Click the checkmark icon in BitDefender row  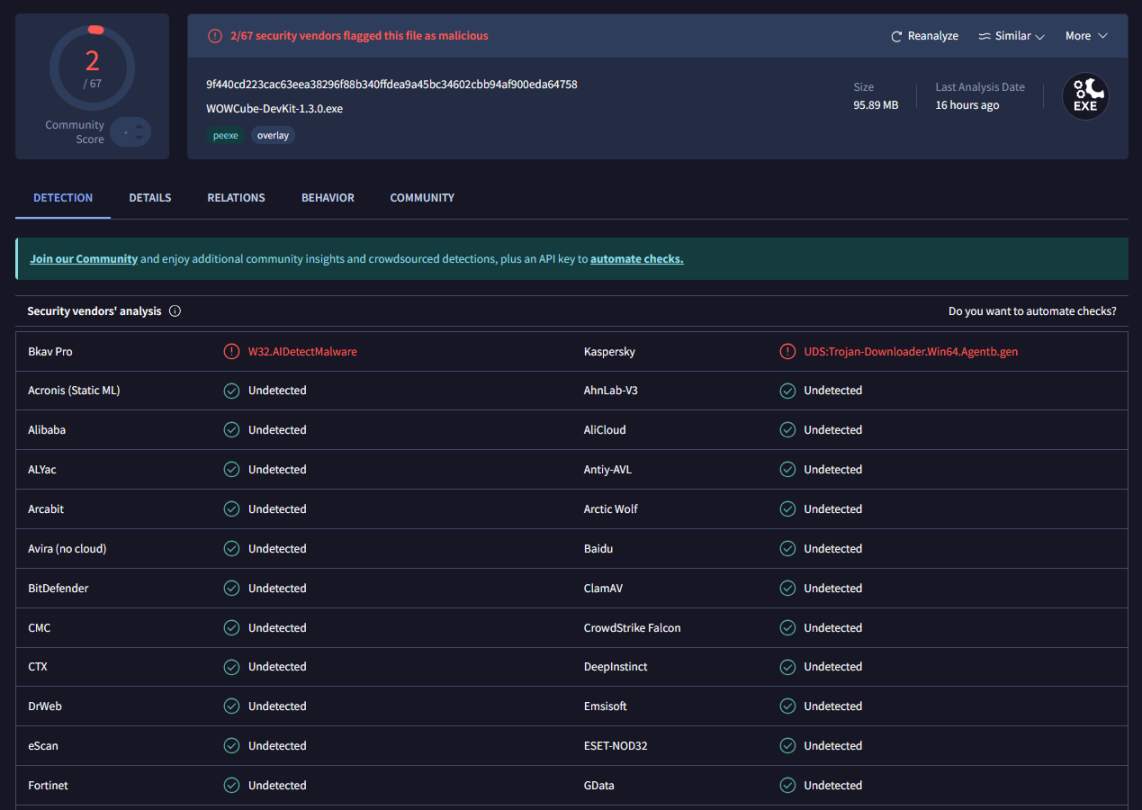tap(232, 589)
